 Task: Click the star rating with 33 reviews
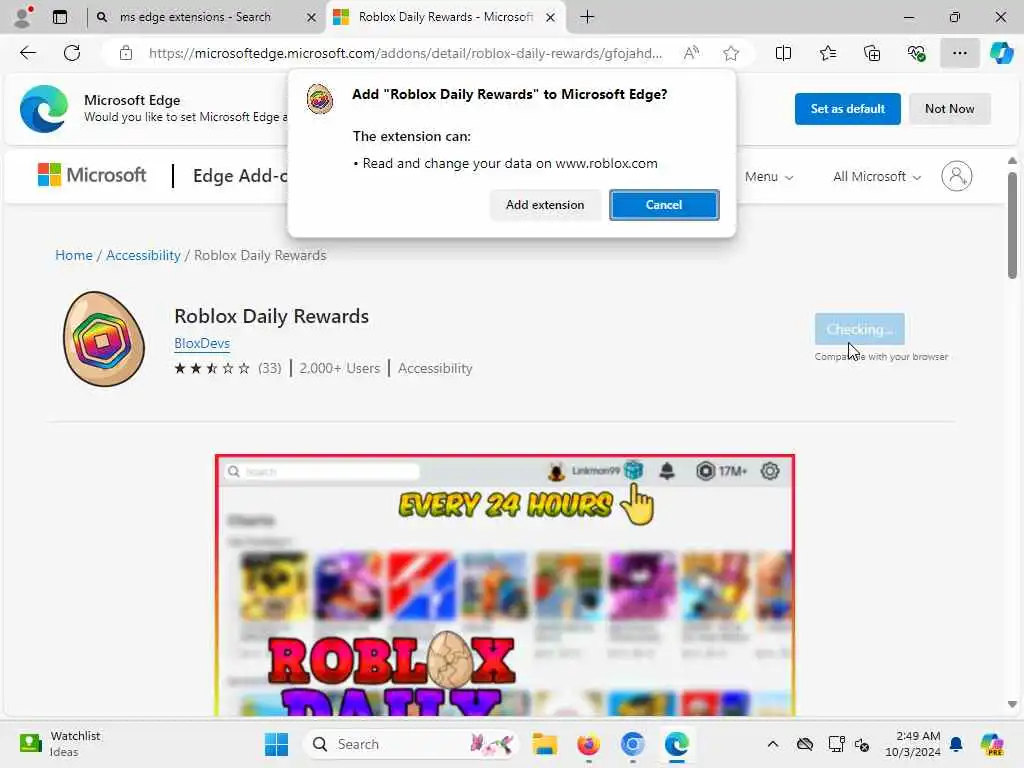point(227,368)
